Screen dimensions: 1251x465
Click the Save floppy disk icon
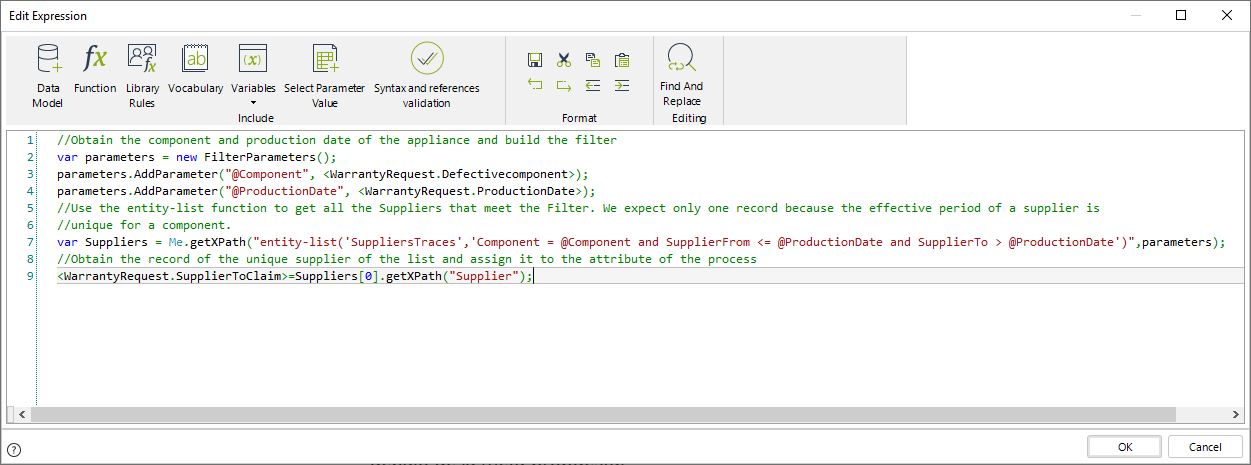(535, 60)
